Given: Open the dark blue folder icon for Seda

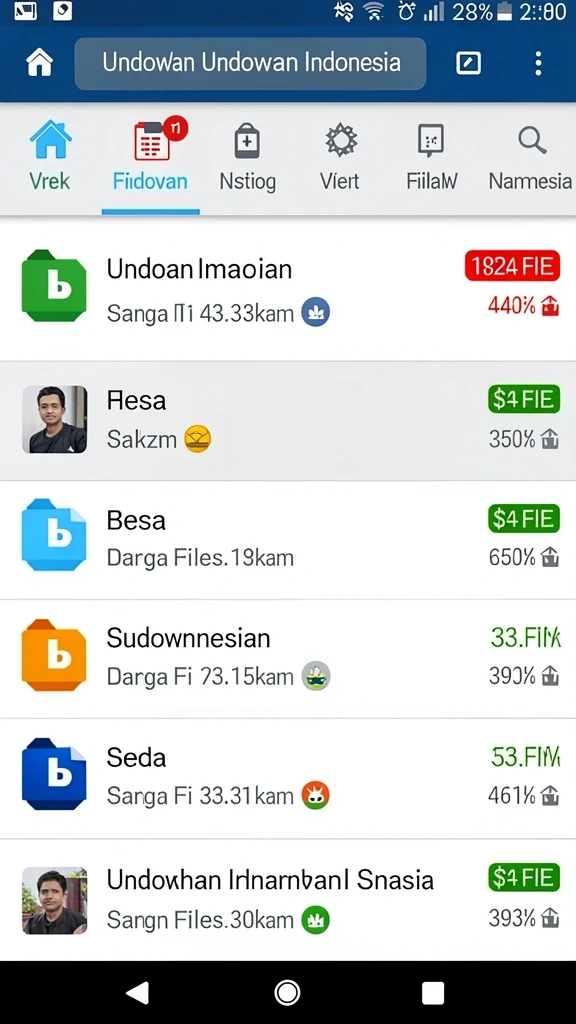Looking at the screenshot, I should point(54,774).
